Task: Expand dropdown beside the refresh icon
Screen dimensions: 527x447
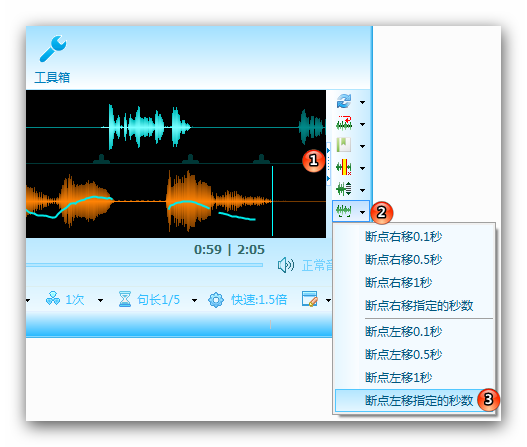Action: (362, 103)
